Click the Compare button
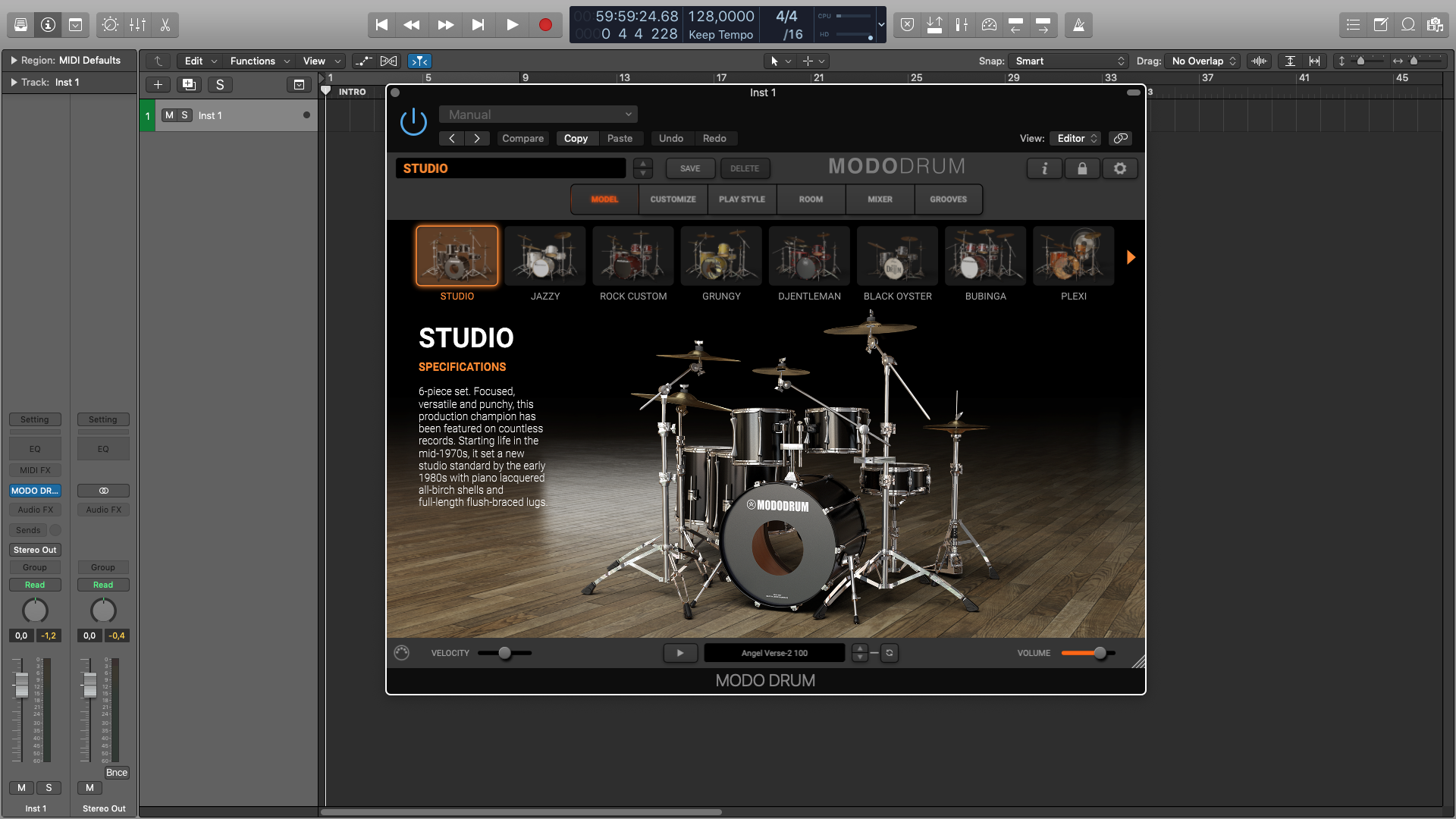 coord(522,138)
